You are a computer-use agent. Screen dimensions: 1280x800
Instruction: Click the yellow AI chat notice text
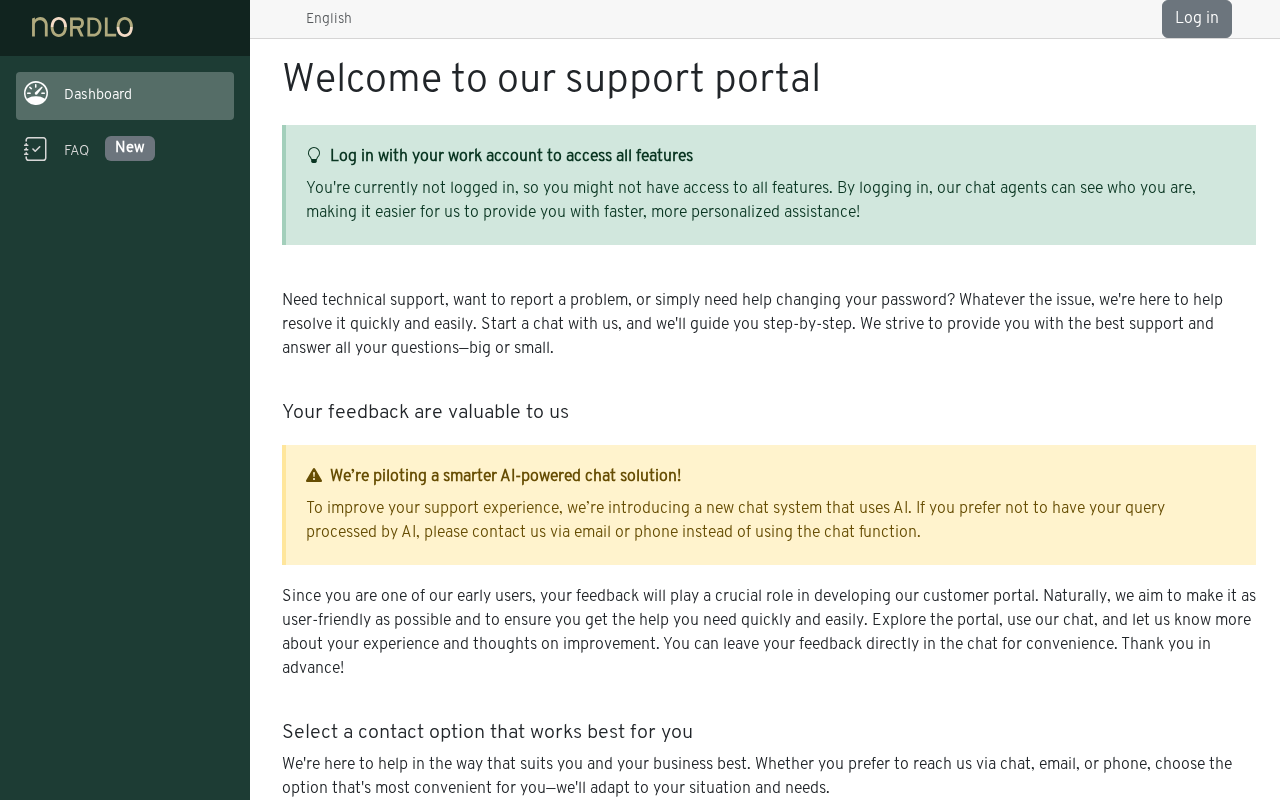point(735,520)
